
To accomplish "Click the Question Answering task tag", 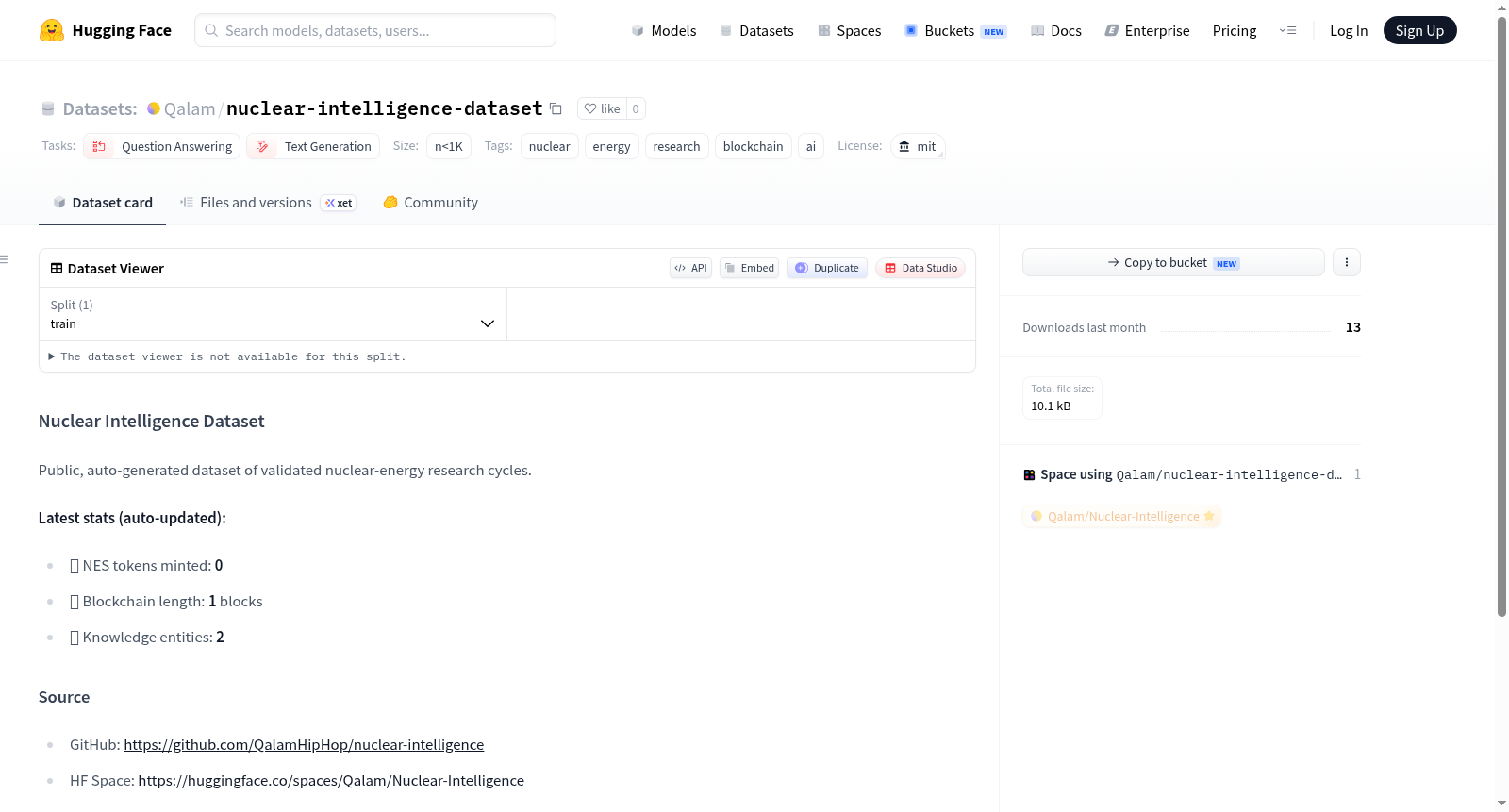I will [x=162, y=146].
